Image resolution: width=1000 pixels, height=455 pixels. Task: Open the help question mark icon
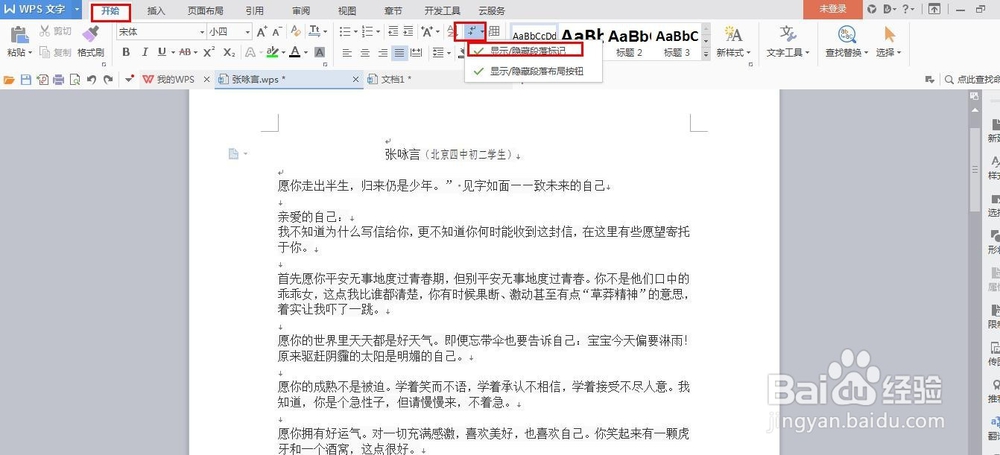click(908, 9)
